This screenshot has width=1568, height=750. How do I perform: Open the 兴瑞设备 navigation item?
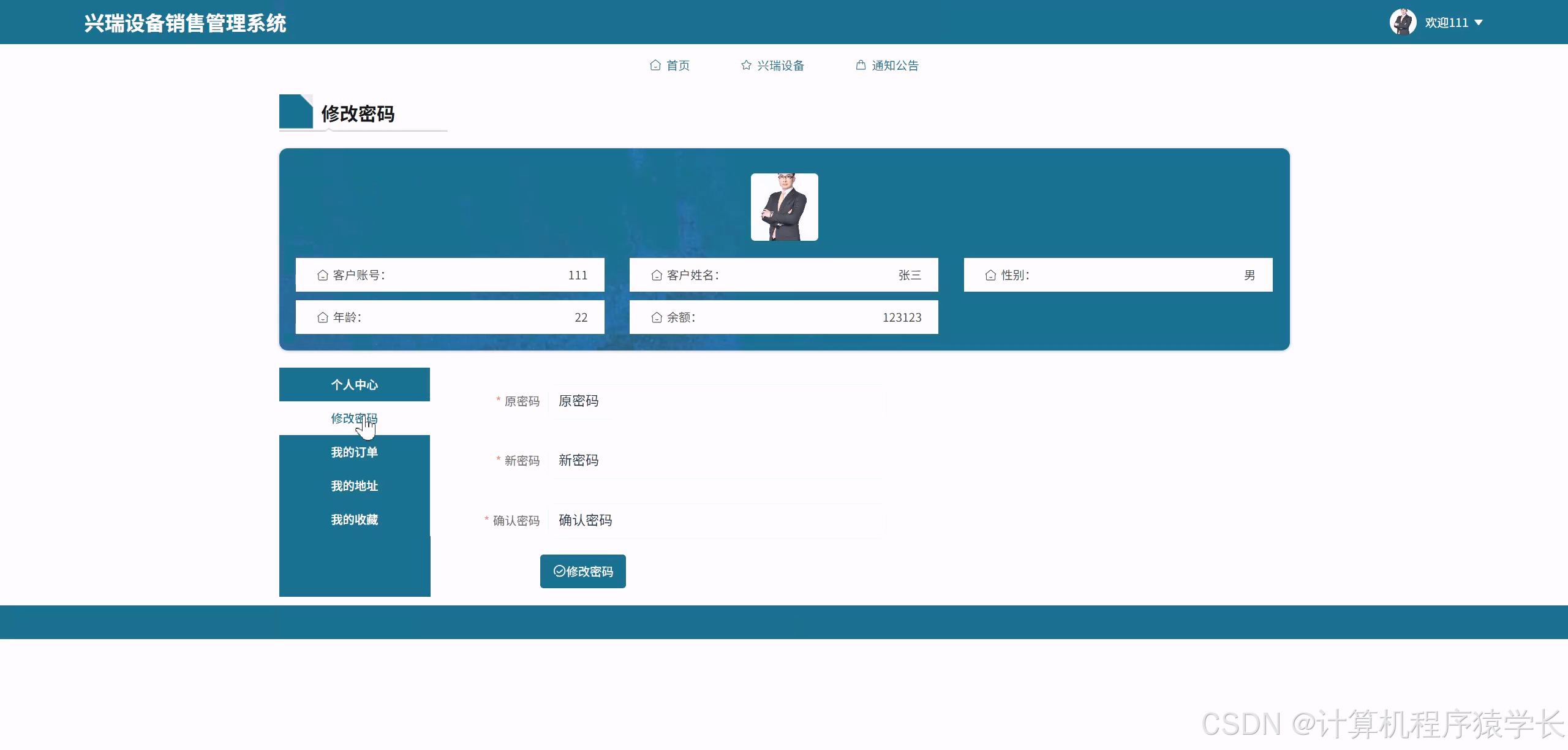(x=772, y=65)
